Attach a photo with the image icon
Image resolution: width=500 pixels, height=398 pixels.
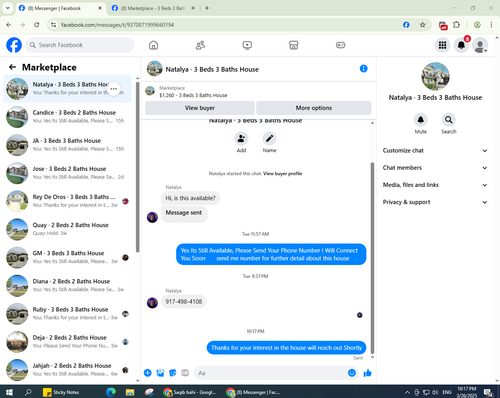pos(160,373)
